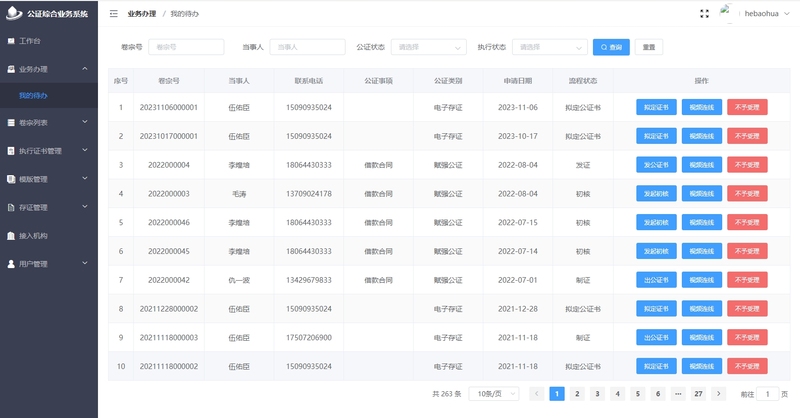Open the 执行状态 dropdown
This screenshot has height=418, width=800.
[x=549, y=47]
